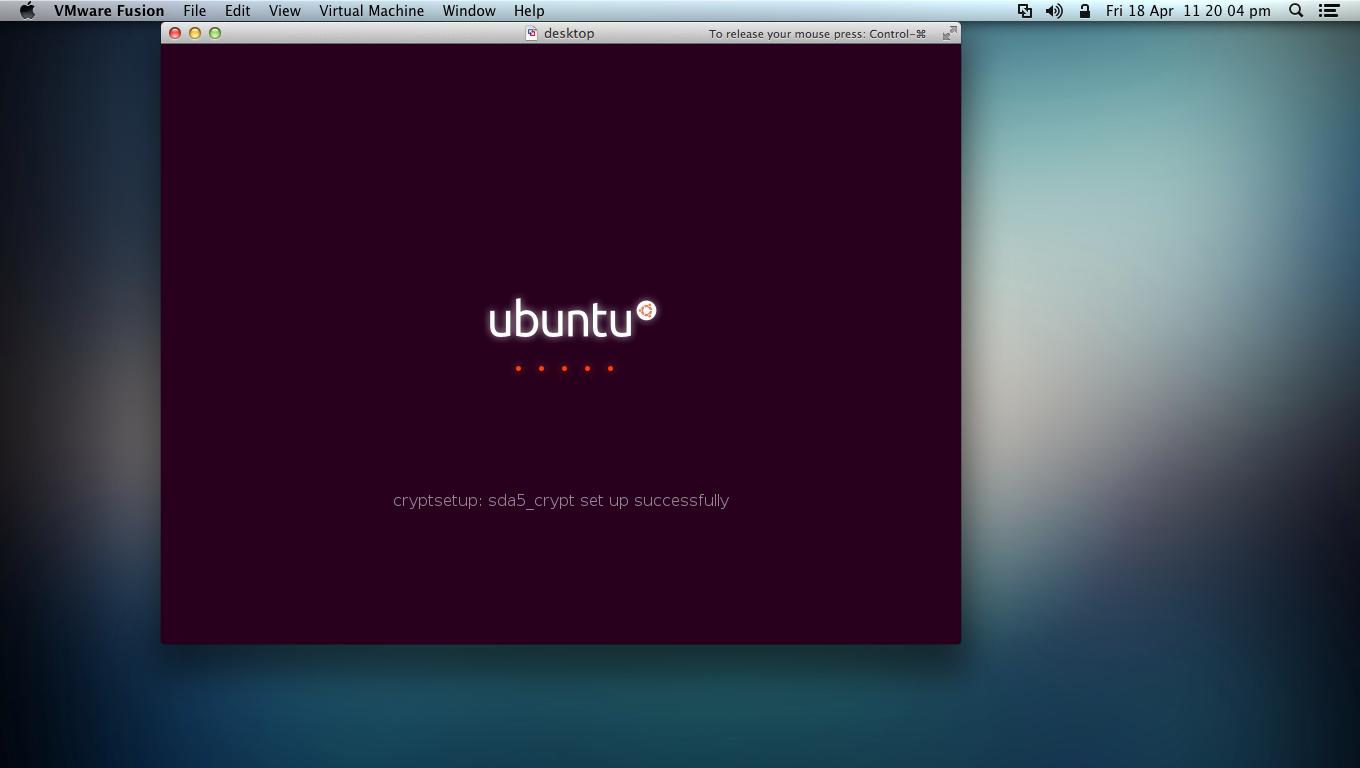The image size is (1360, 768).
Task: Click the cryptsetup status message in VM
Action: (561, 500)
